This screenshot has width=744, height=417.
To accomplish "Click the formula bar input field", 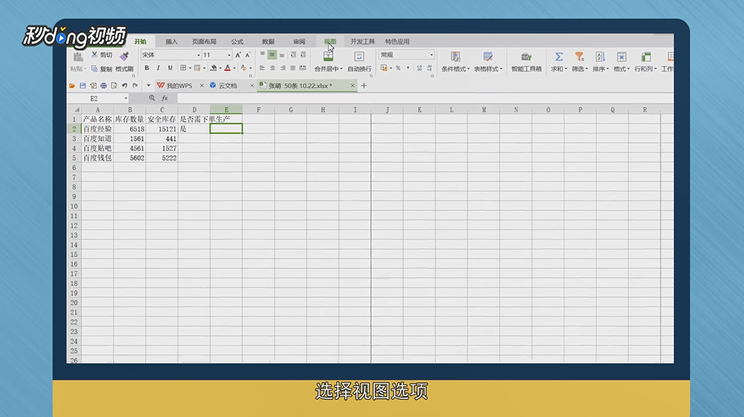I will tap(425, 98).
